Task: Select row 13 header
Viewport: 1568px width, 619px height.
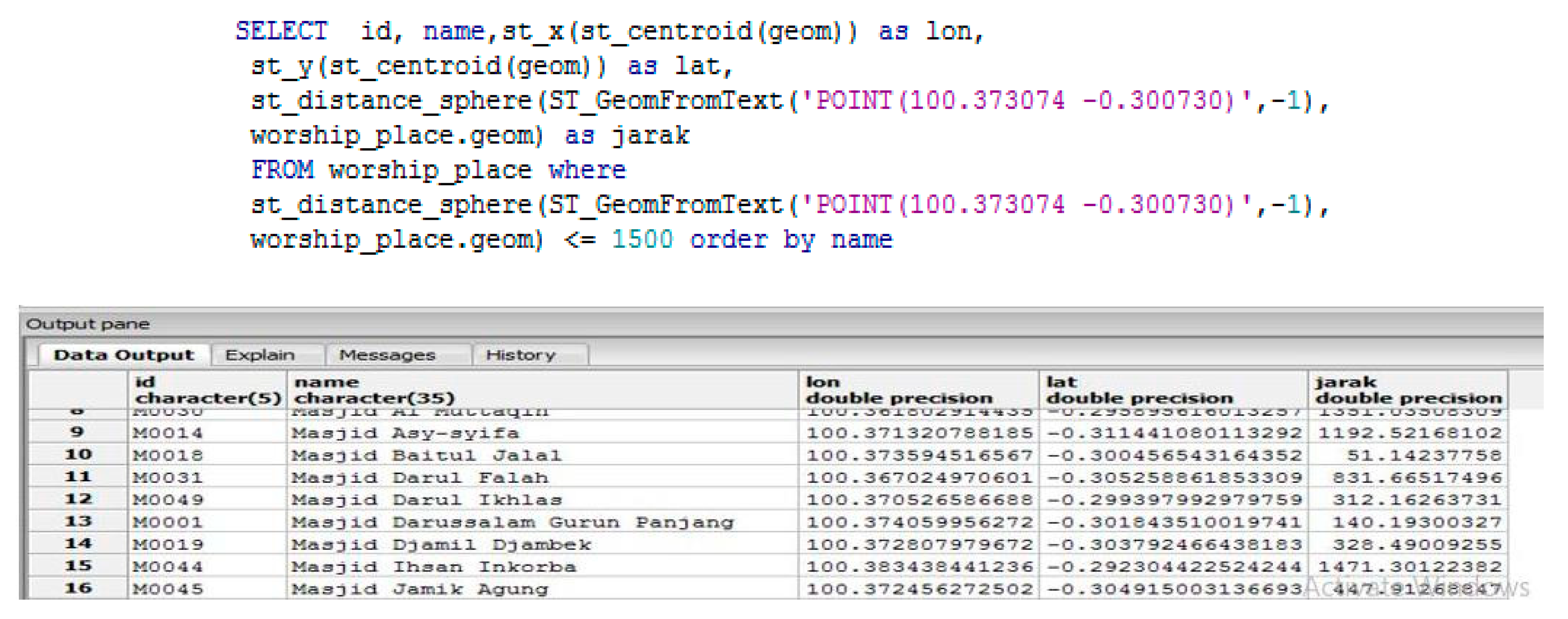Action: (77, 522)
